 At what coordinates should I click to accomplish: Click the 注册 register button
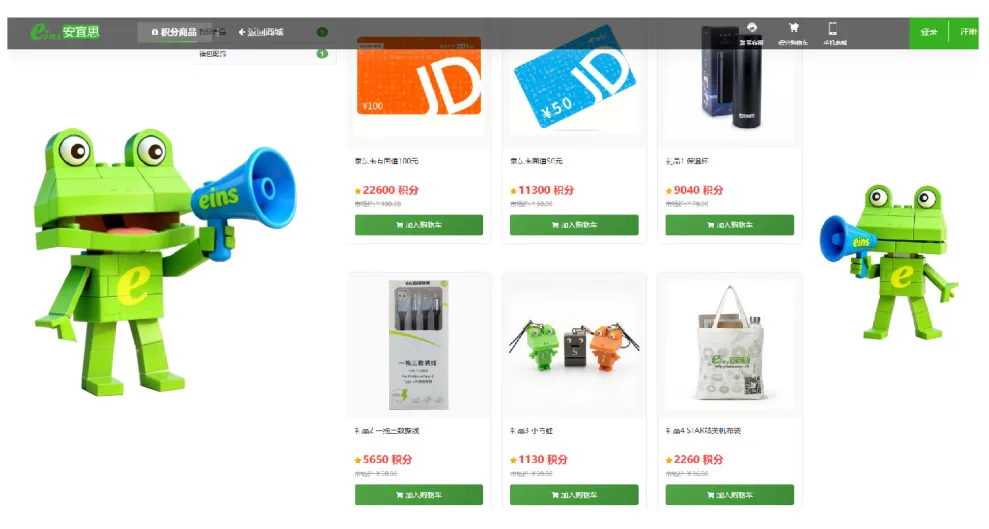coord(968,33)
